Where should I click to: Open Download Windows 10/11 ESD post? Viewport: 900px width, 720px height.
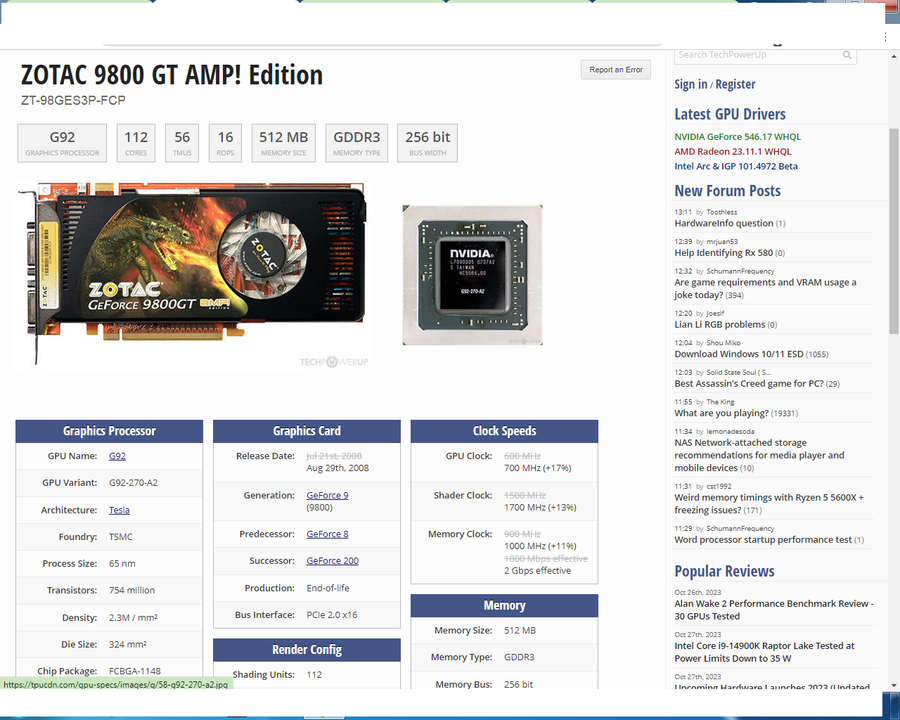(x=739, y=354)
